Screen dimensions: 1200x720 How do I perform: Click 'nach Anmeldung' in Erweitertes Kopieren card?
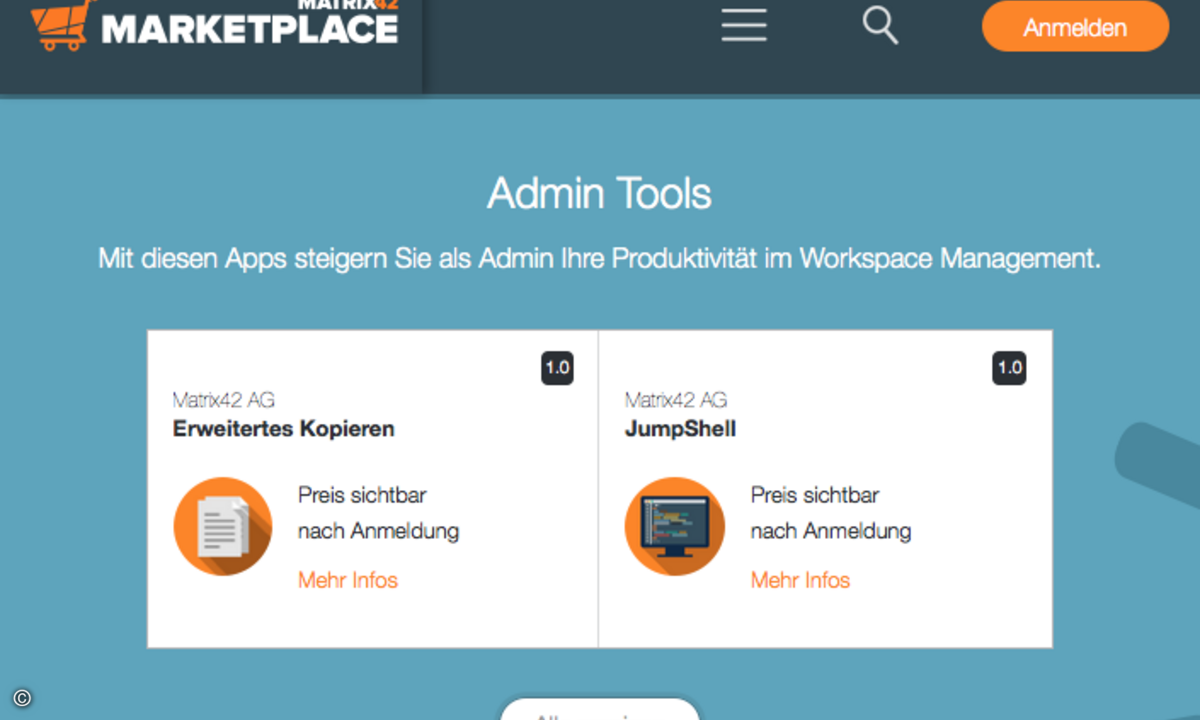[378, 531]
